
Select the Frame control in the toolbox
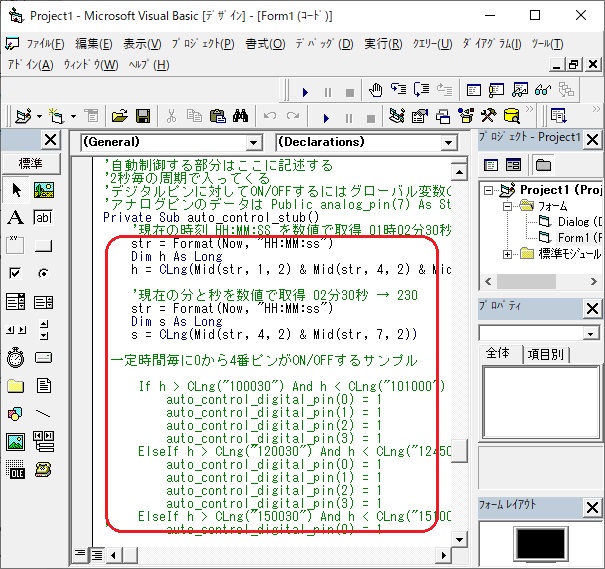pos(16,245)
